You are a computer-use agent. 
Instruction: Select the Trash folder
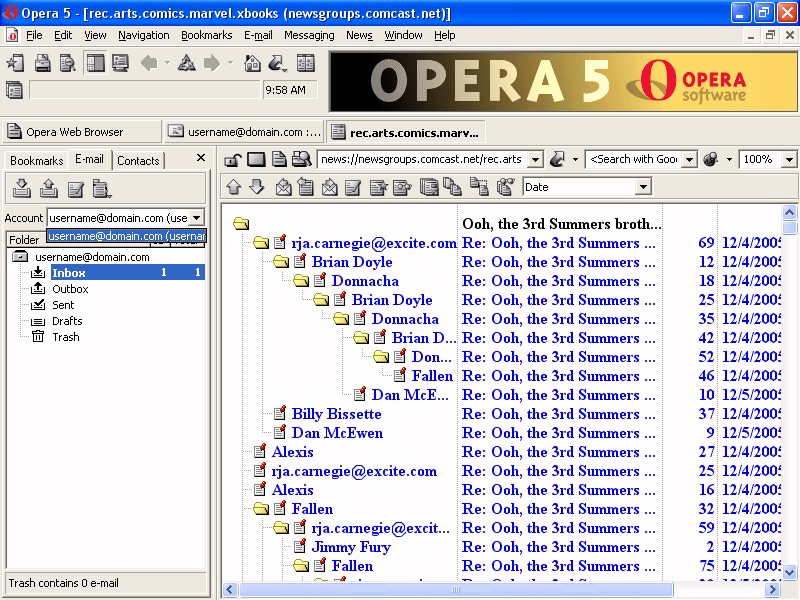pos(66,337)
